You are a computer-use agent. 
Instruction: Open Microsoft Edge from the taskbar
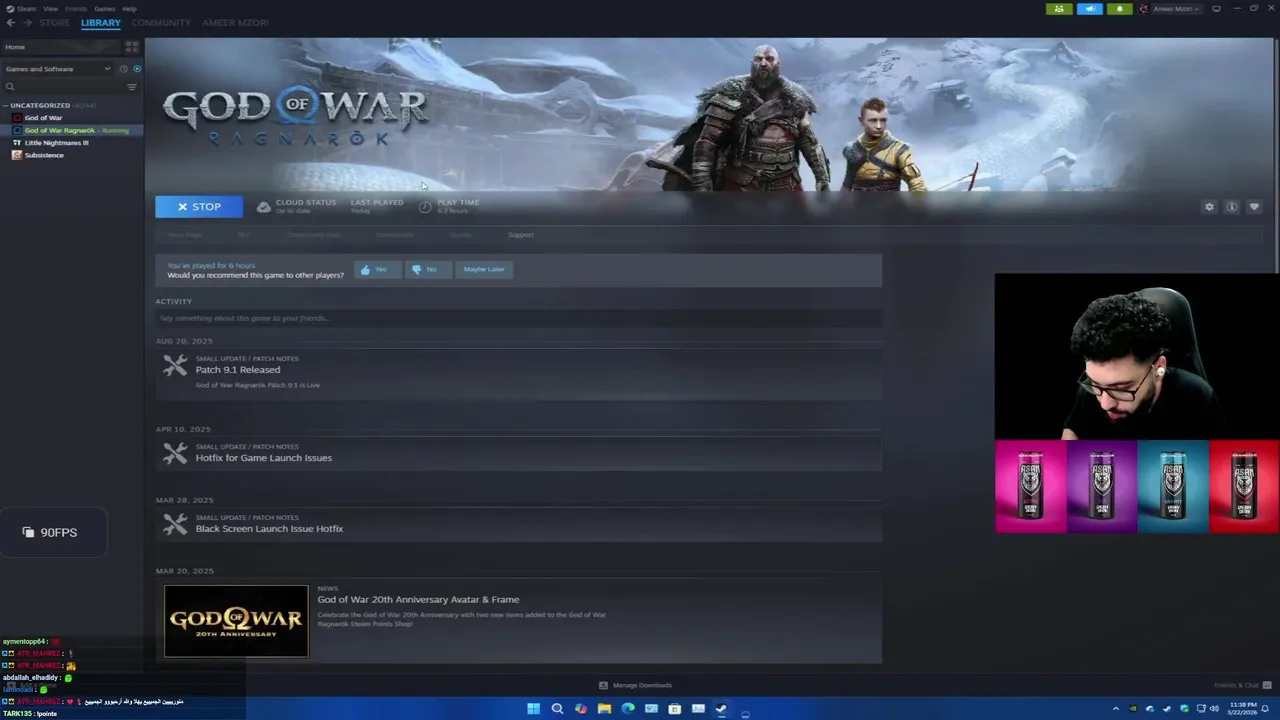[628, 709]
